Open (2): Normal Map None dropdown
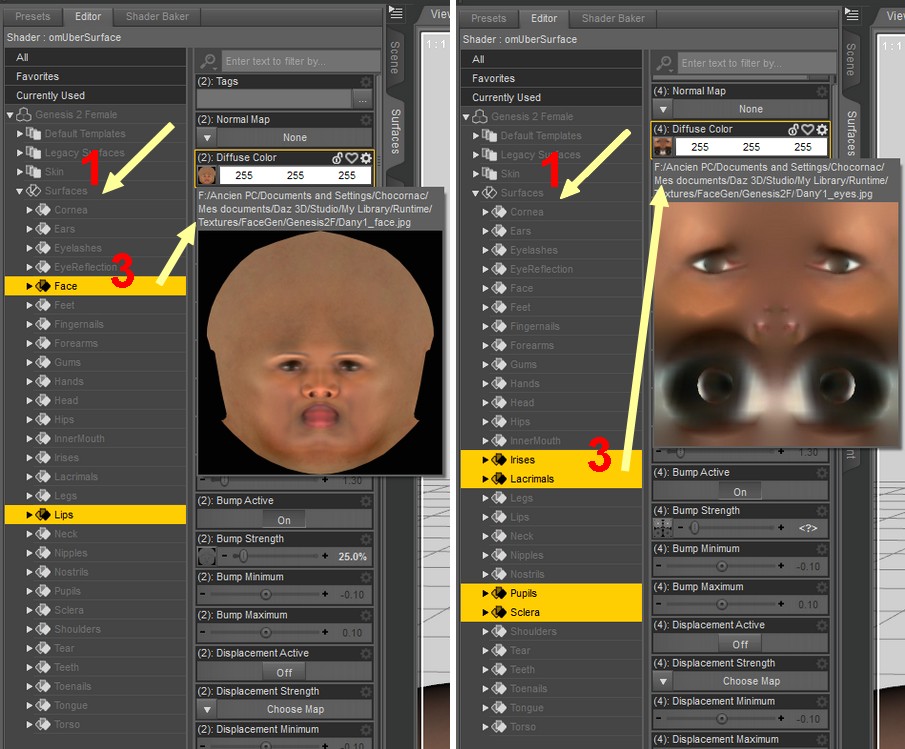Viewport: 905px width, 749px height. (x=285, y=137)
